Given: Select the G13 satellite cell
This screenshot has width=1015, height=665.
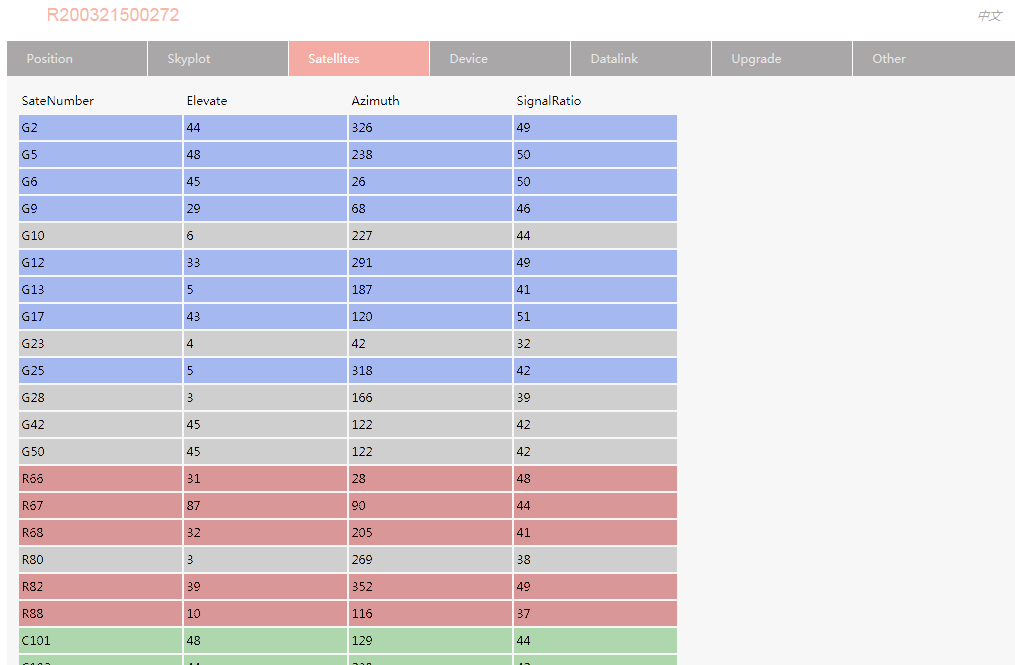Looking at the screenshot, I should [100, 289].
